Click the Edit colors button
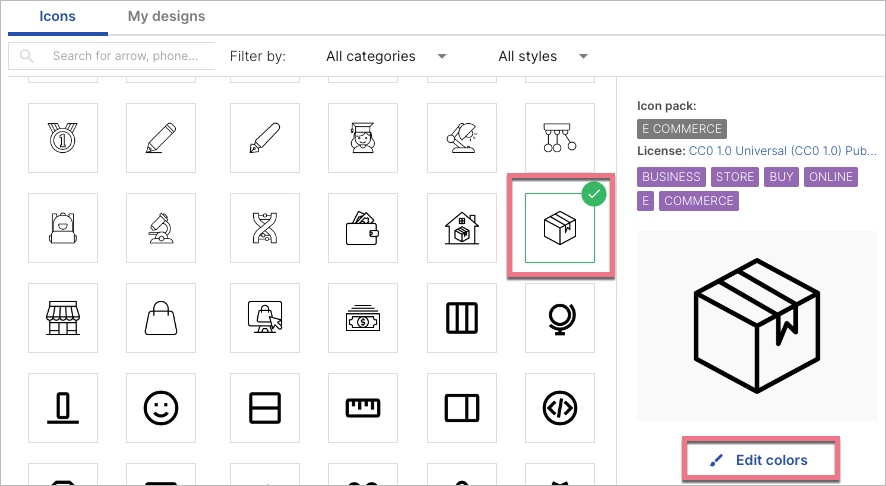Image resolution: width=886 pixels, height=486 pixels. (760, 460)
